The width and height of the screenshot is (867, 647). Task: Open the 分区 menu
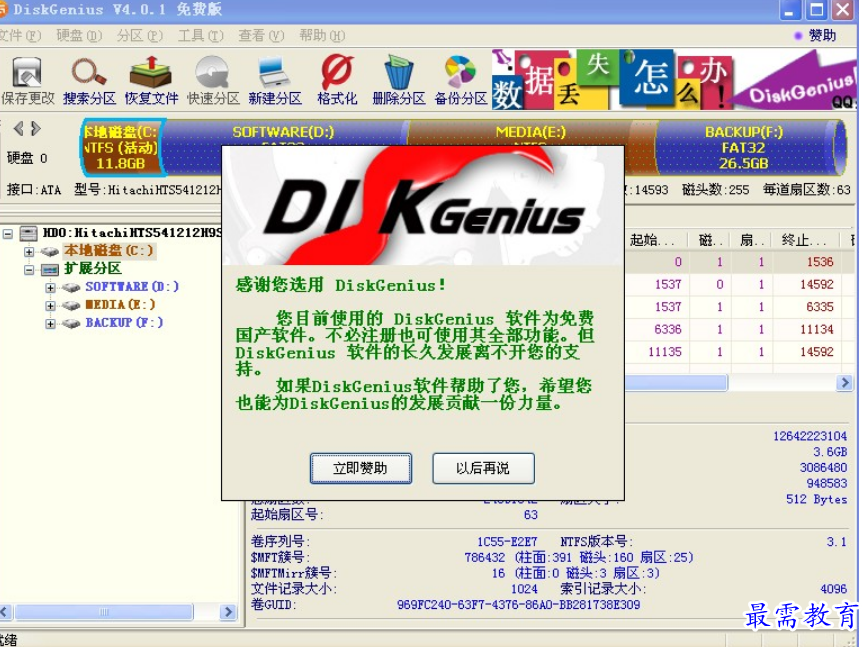coord(140,36)
